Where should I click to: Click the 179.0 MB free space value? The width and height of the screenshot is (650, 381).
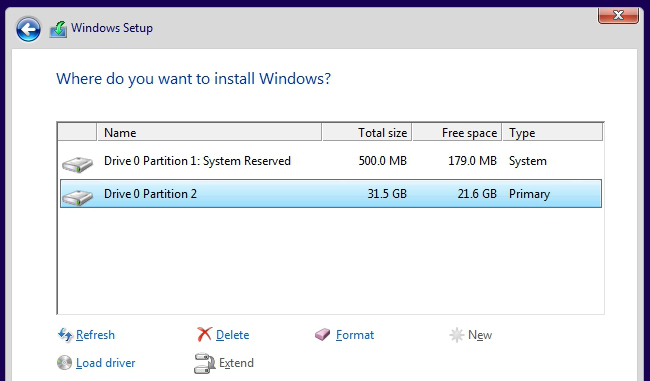click(472, 161)
